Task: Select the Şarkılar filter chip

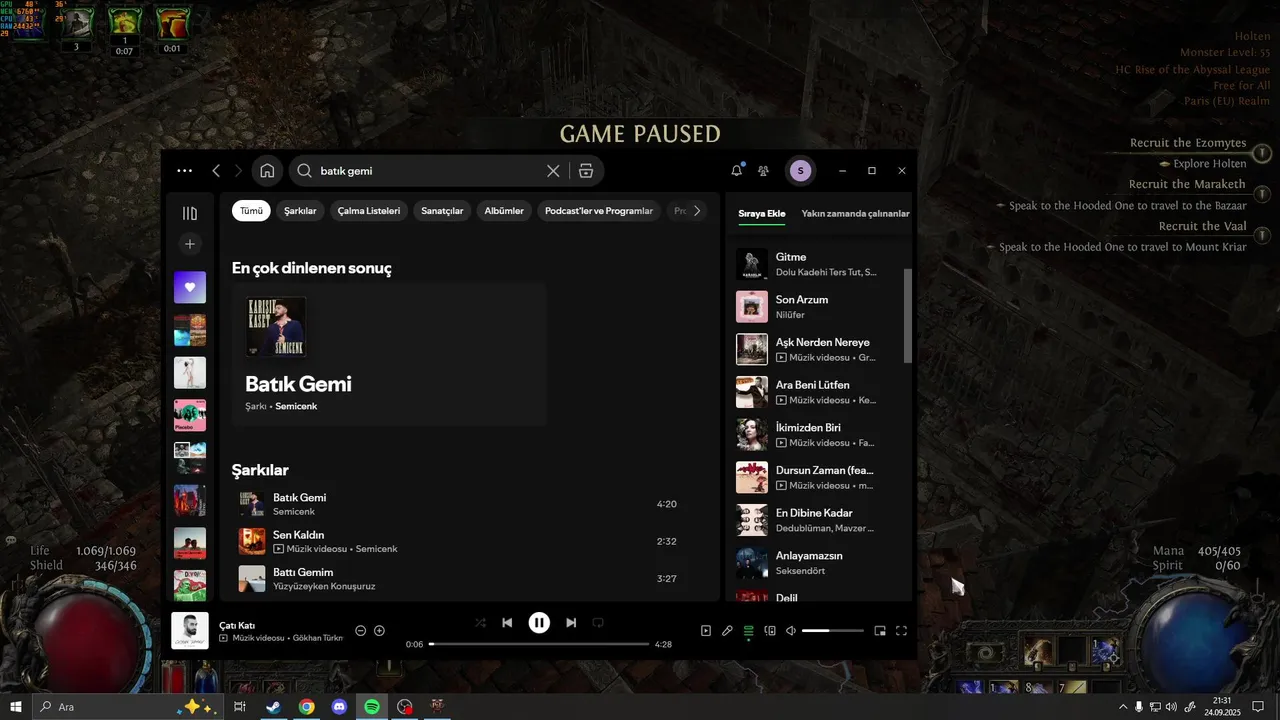Action: pos(300,211)
